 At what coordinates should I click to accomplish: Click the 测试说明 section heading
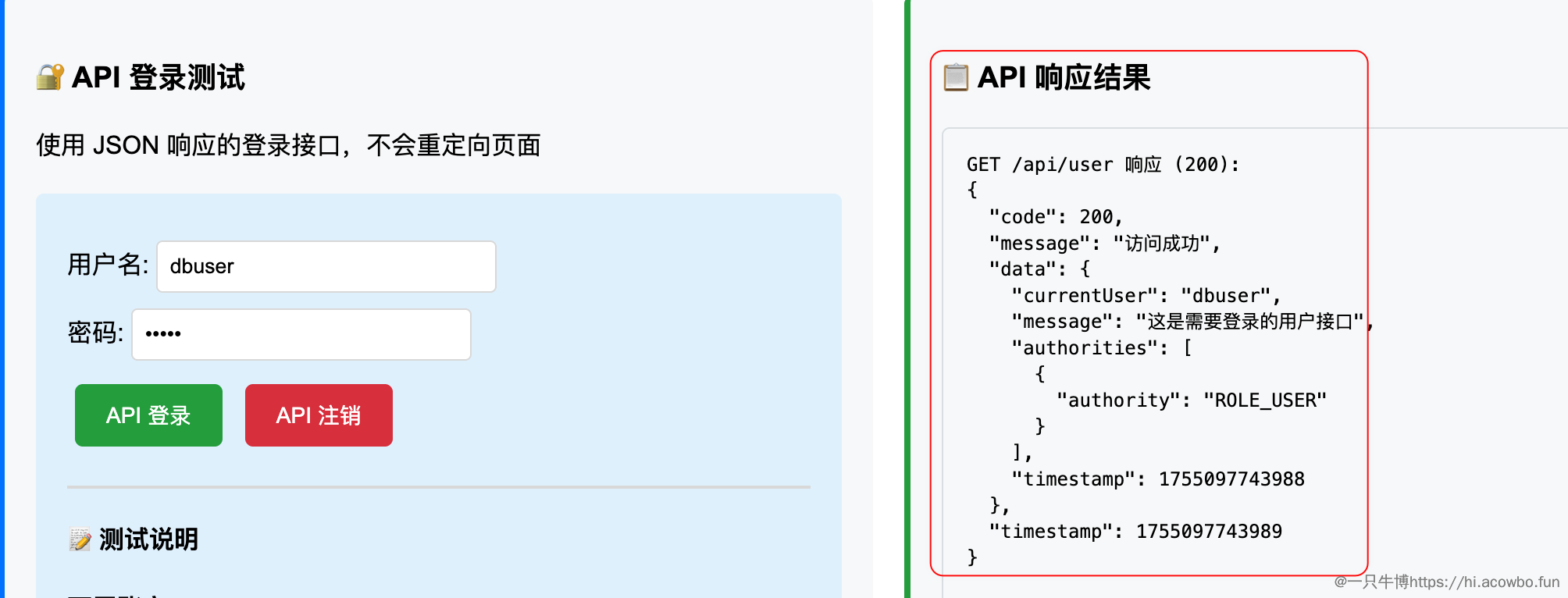[x=148, y=539]
